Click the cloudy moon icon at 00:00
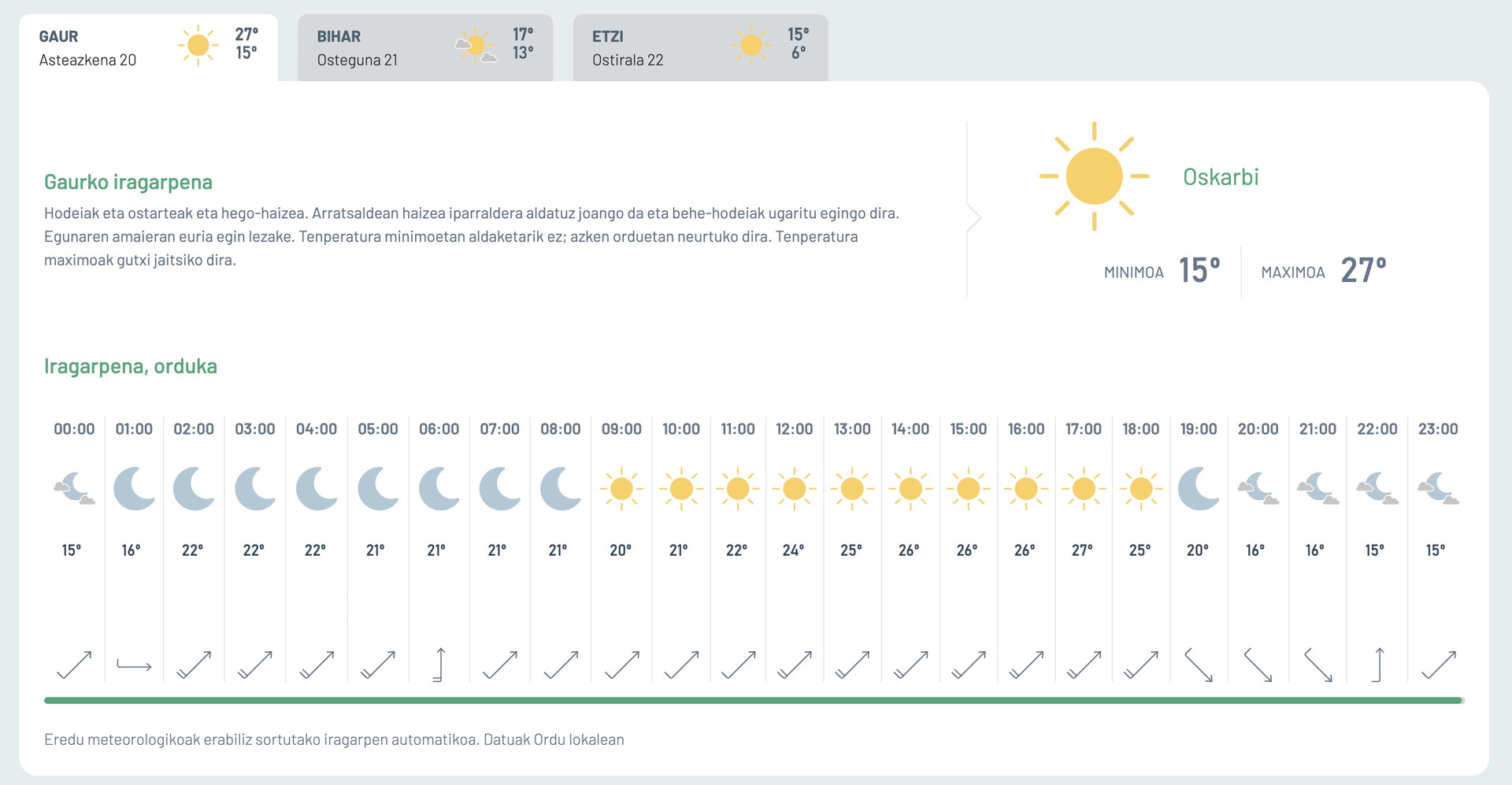 (x=74, y=489)
